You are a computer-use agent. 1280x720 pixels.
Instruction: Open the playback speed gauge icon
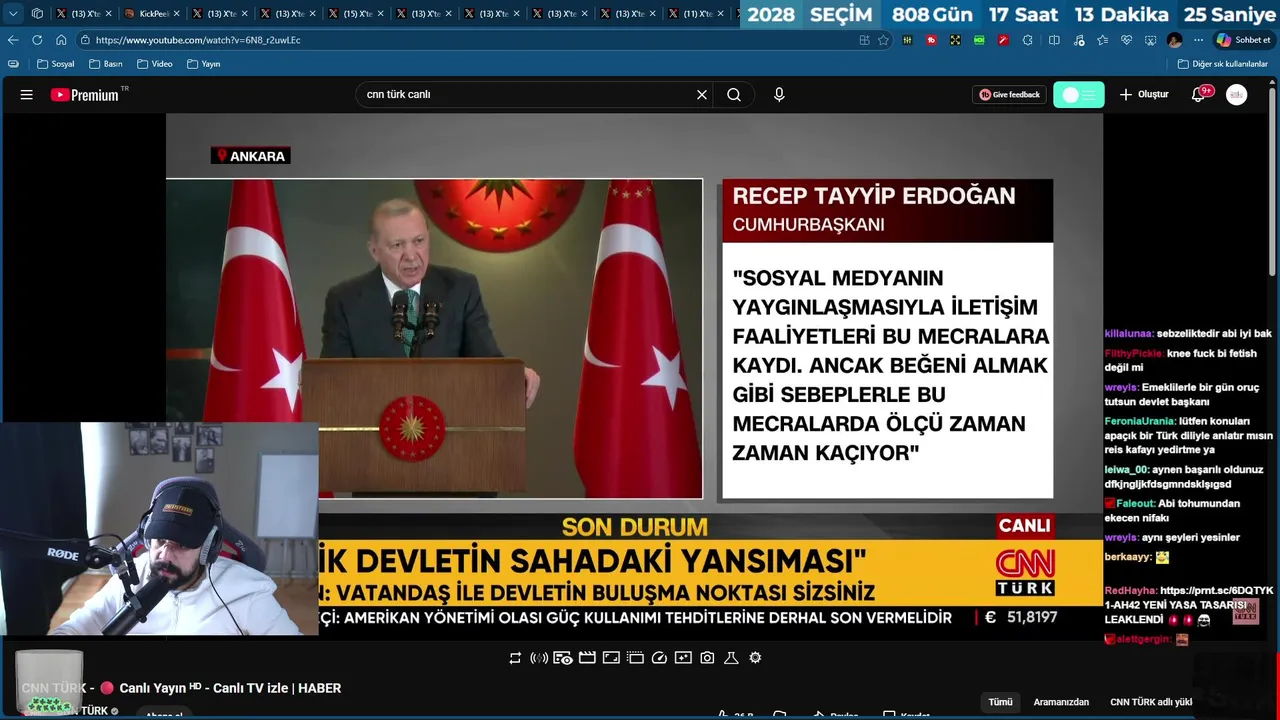[659, 658]
